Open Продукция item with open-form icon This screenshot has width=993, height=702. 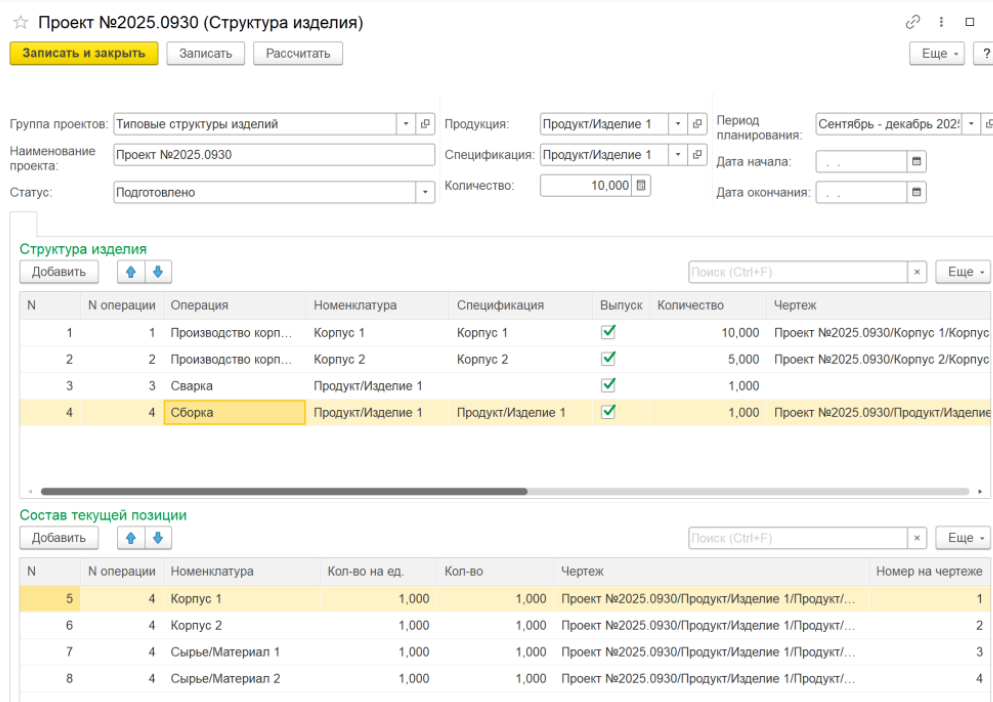tap(698, 124)
